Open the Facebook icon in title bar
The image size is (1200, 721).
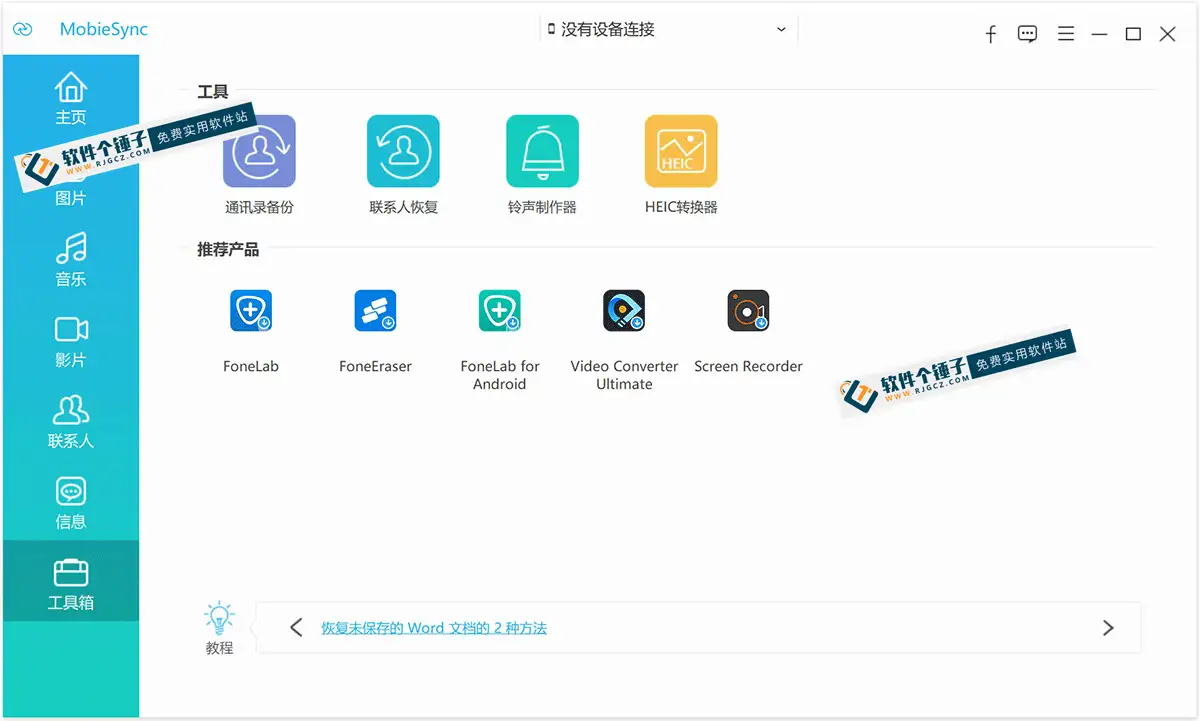(x=991, y=34)
